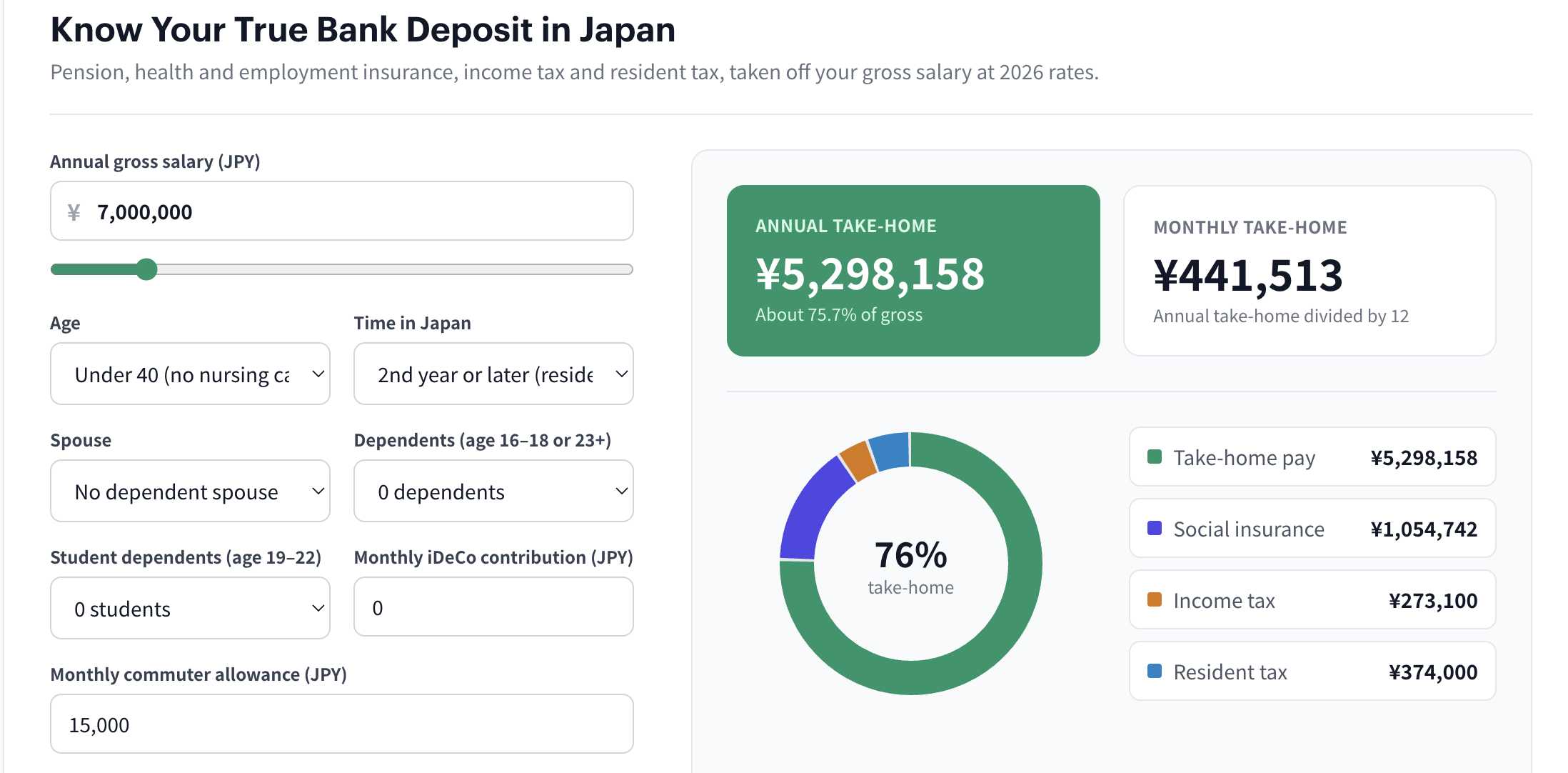Click the annual gross salary input field
This screenshot has height=773, width=1568.
coord(341,211)
